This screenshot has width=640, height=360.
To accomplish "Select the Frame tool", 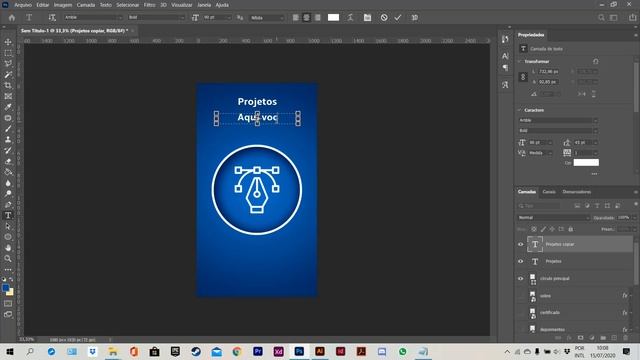I will click(x=8, y=96).
